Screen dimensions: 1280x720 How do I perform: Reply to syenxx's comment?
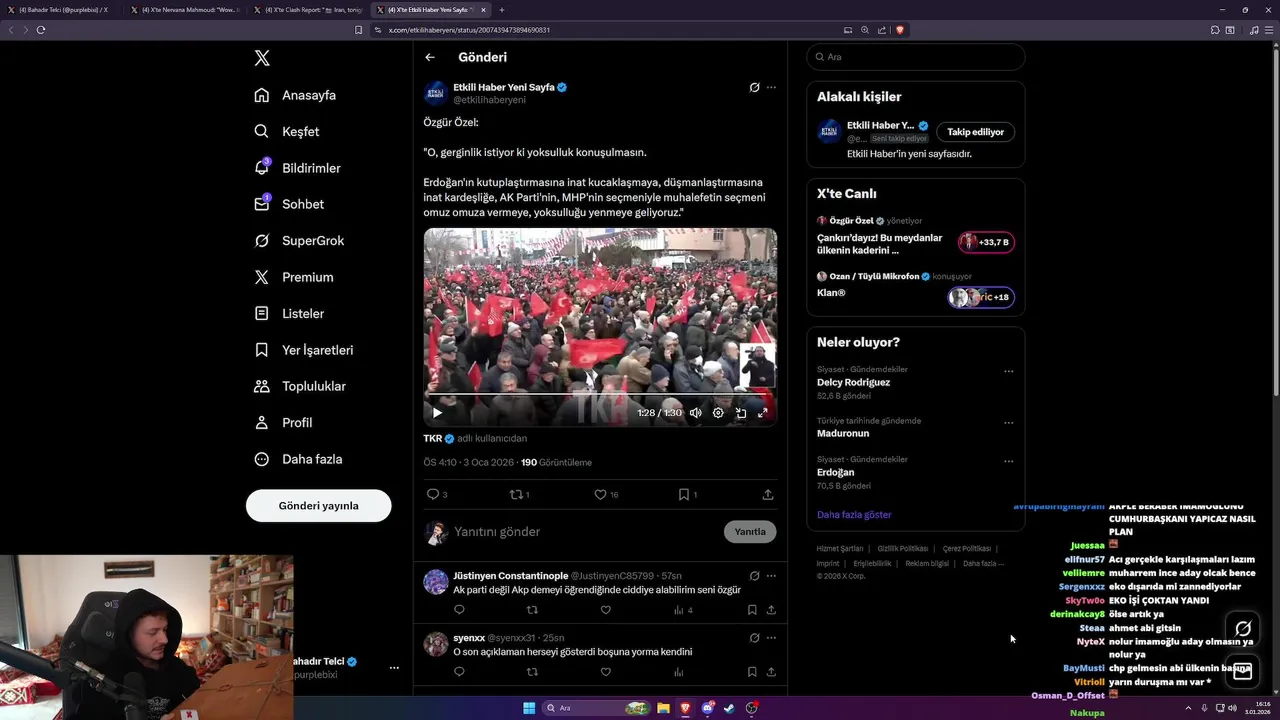pos(459,672)
